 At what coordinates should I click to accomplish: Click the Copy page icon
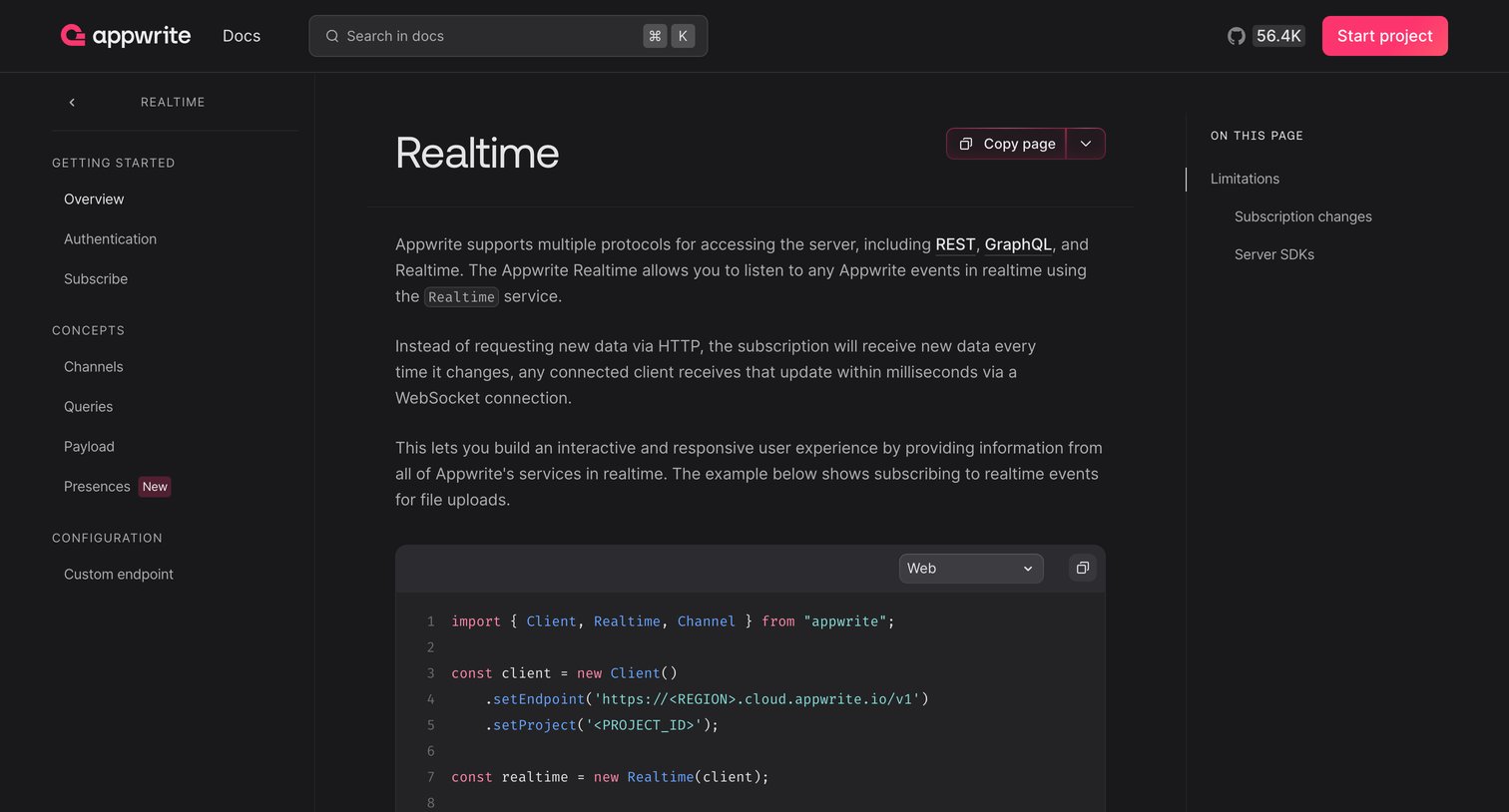pos(965,144)
